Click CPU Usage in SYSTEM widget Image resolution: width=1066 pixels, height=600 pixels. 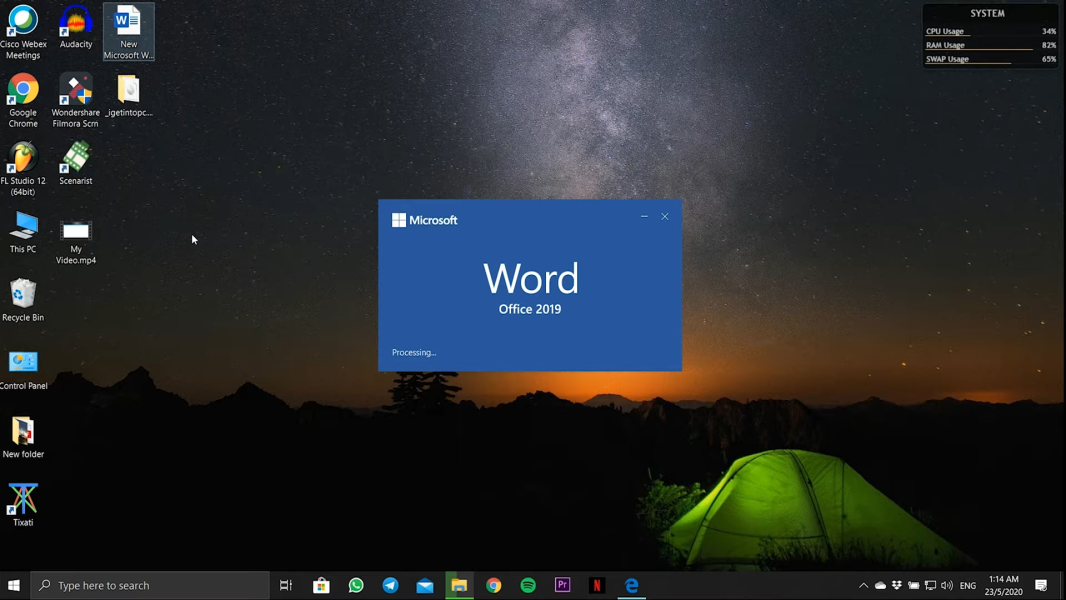(x=991, y=31)
